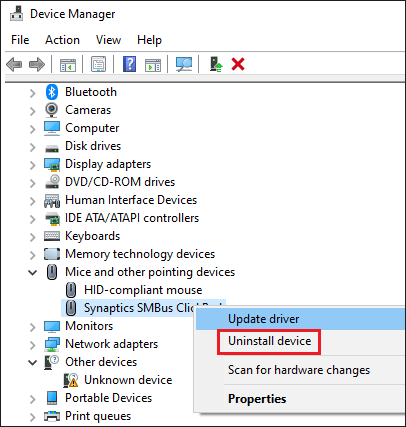Select Update driver in context menu
406x427 pixels.
263,319
